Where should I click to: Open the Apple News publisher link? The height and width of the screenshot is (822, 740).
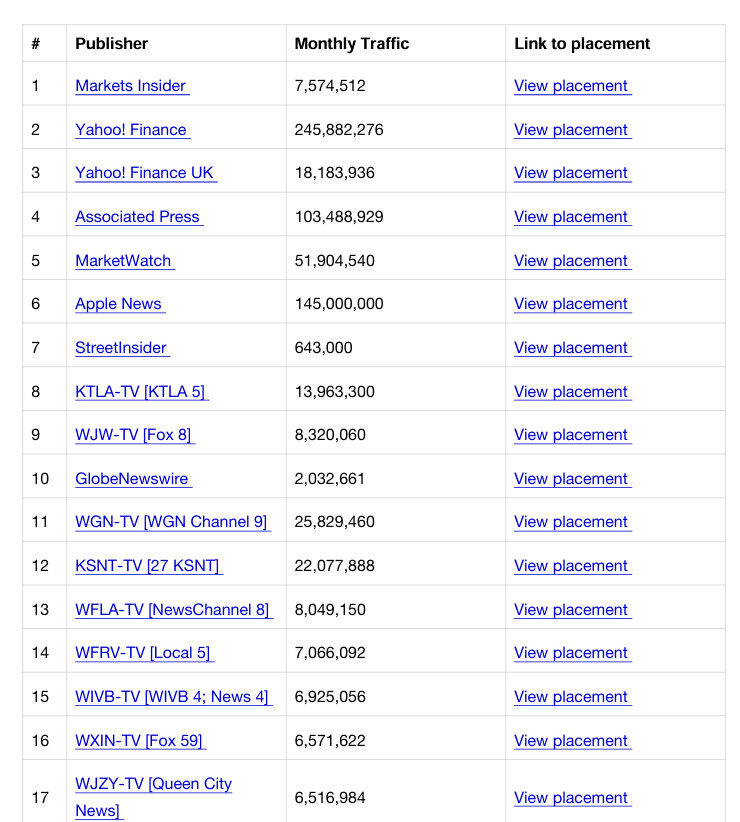(x=120, y=304)
